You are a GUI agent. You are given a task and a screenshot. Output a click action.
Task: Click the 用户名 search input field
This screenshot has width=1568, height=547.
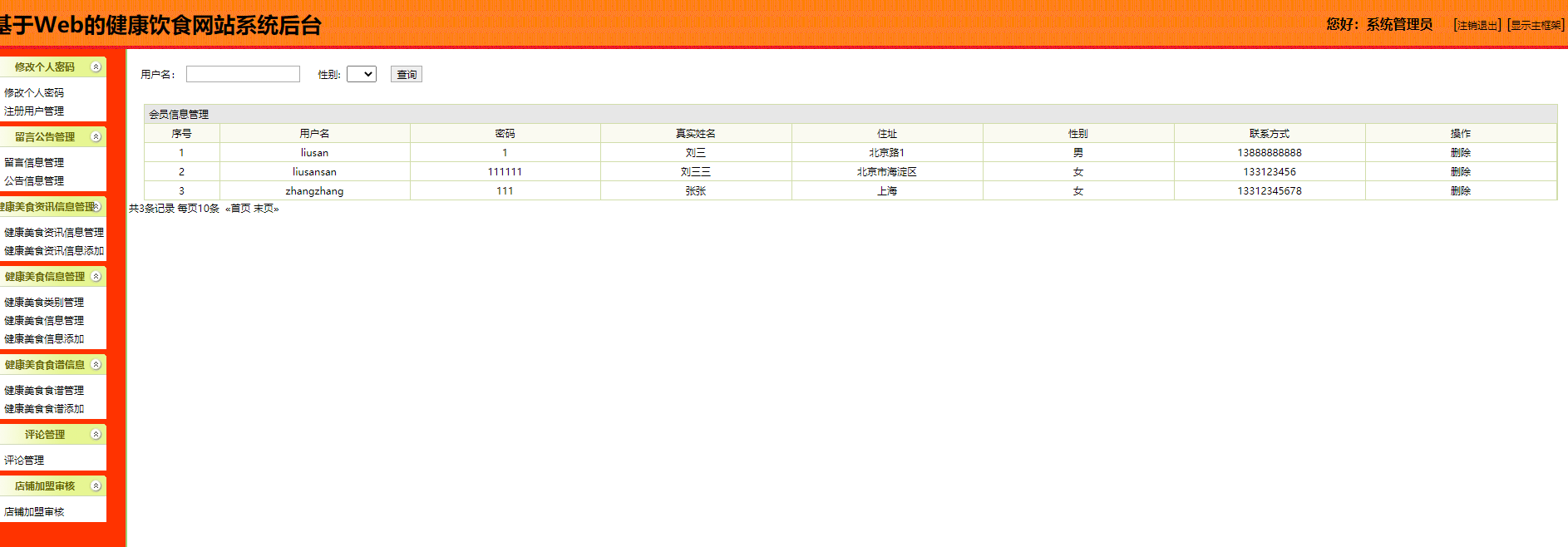(x=243, y=74)
